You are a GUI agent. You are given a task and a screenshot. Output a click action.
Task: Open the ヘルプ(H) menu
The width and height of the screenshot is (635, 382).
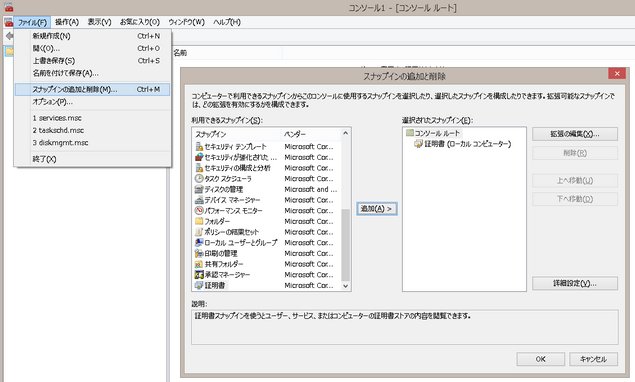pyautogui.click(x=227, y=22)
